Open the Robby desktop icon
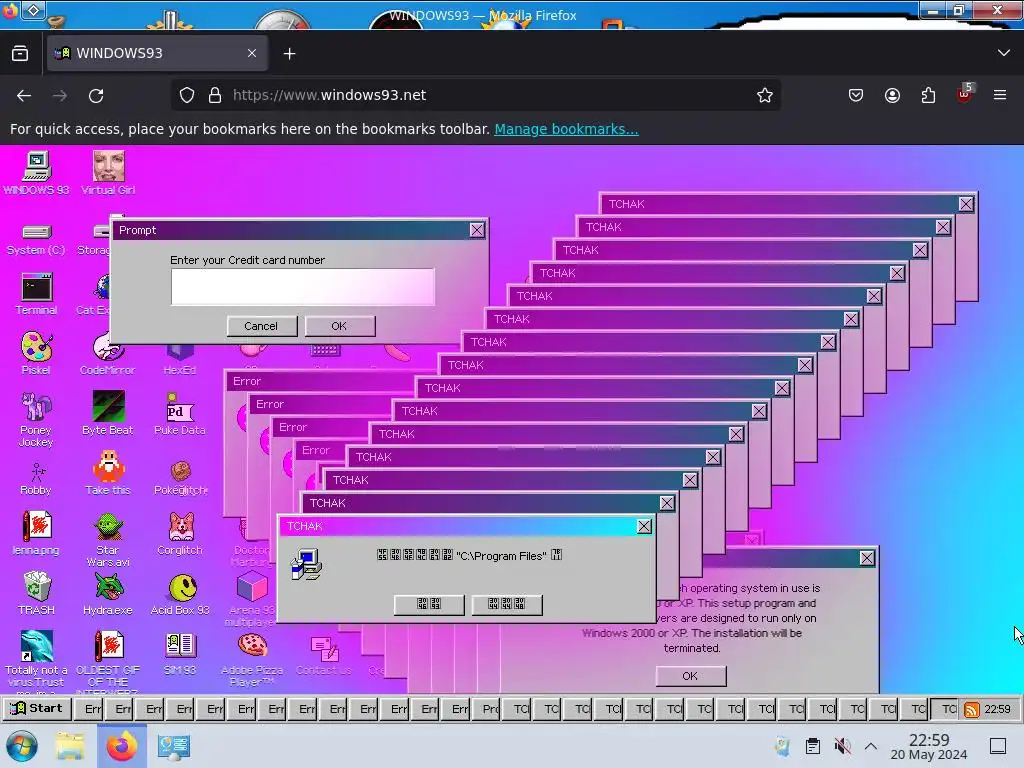Viewport: 1024px width, 768px height. coord(36,479)
